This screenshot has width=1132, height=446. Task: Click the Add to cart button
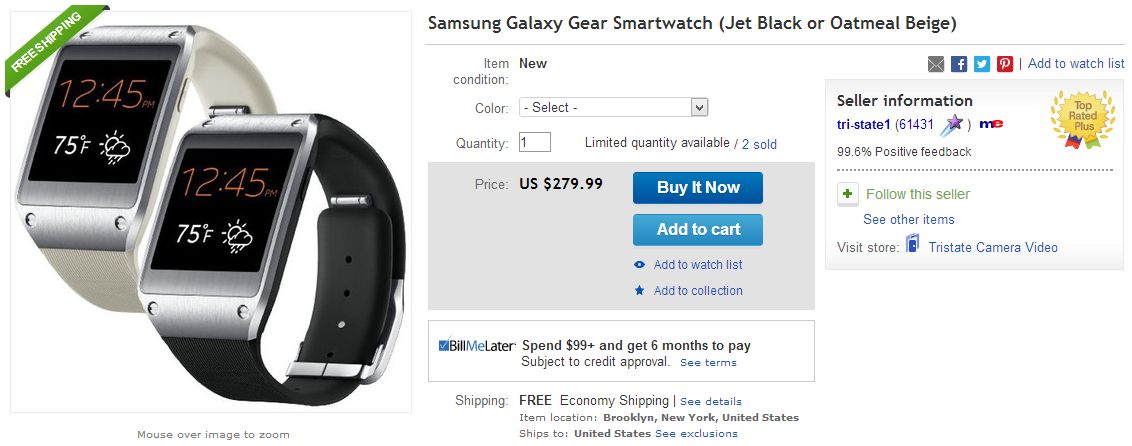[698, 230]
